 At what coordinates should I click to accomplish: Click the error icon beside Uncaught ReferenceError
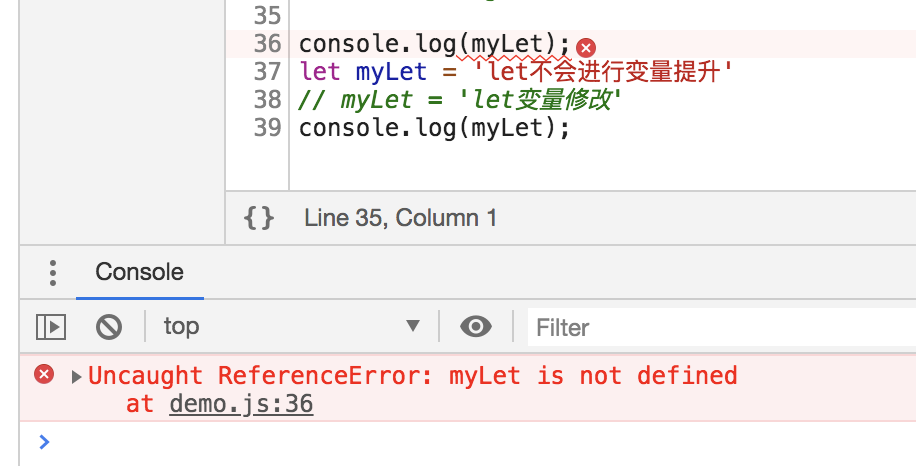pyautogui.click(x=44, y=375)
